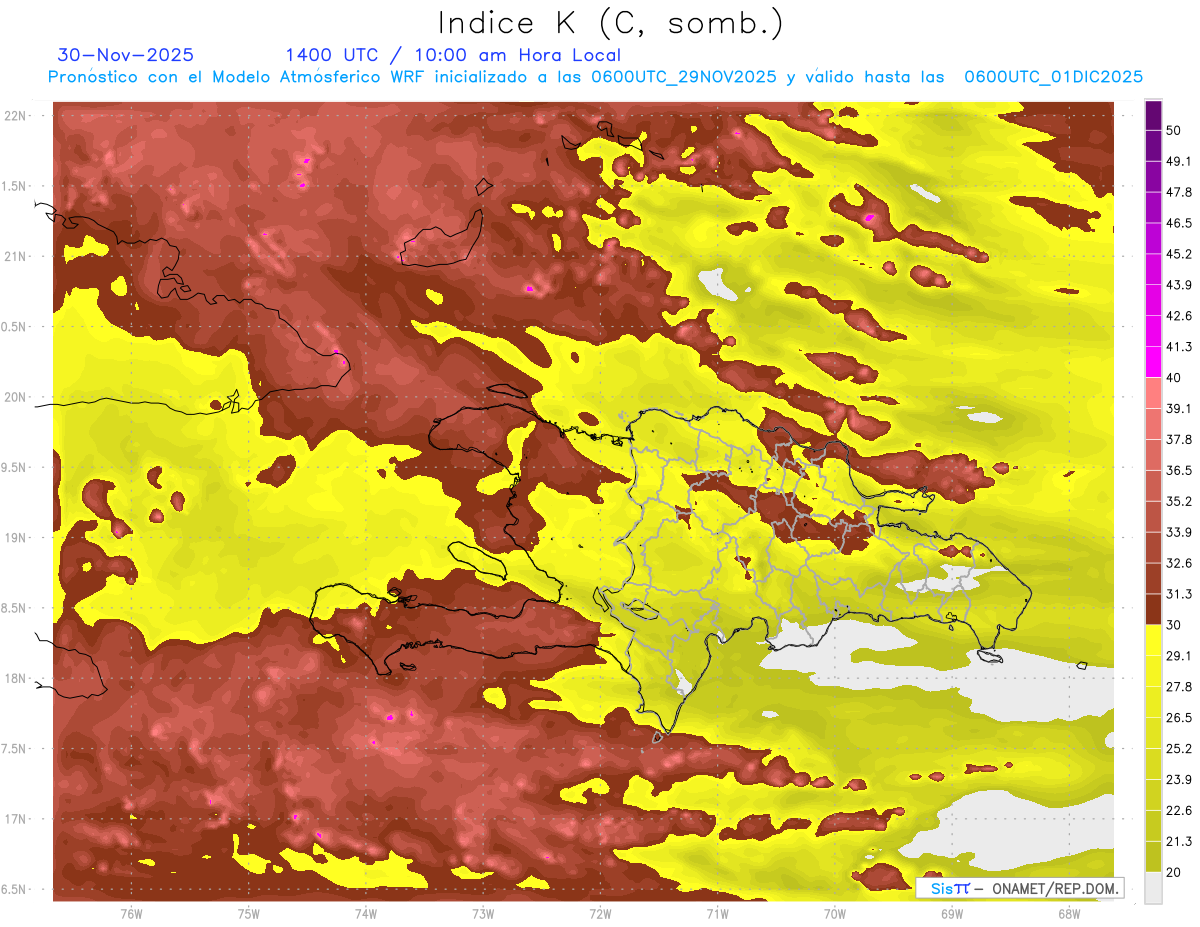The width and height of the screenshot is (1200, 927).
Task: Click the purple color band above 50
Action: pos(1153,116)
